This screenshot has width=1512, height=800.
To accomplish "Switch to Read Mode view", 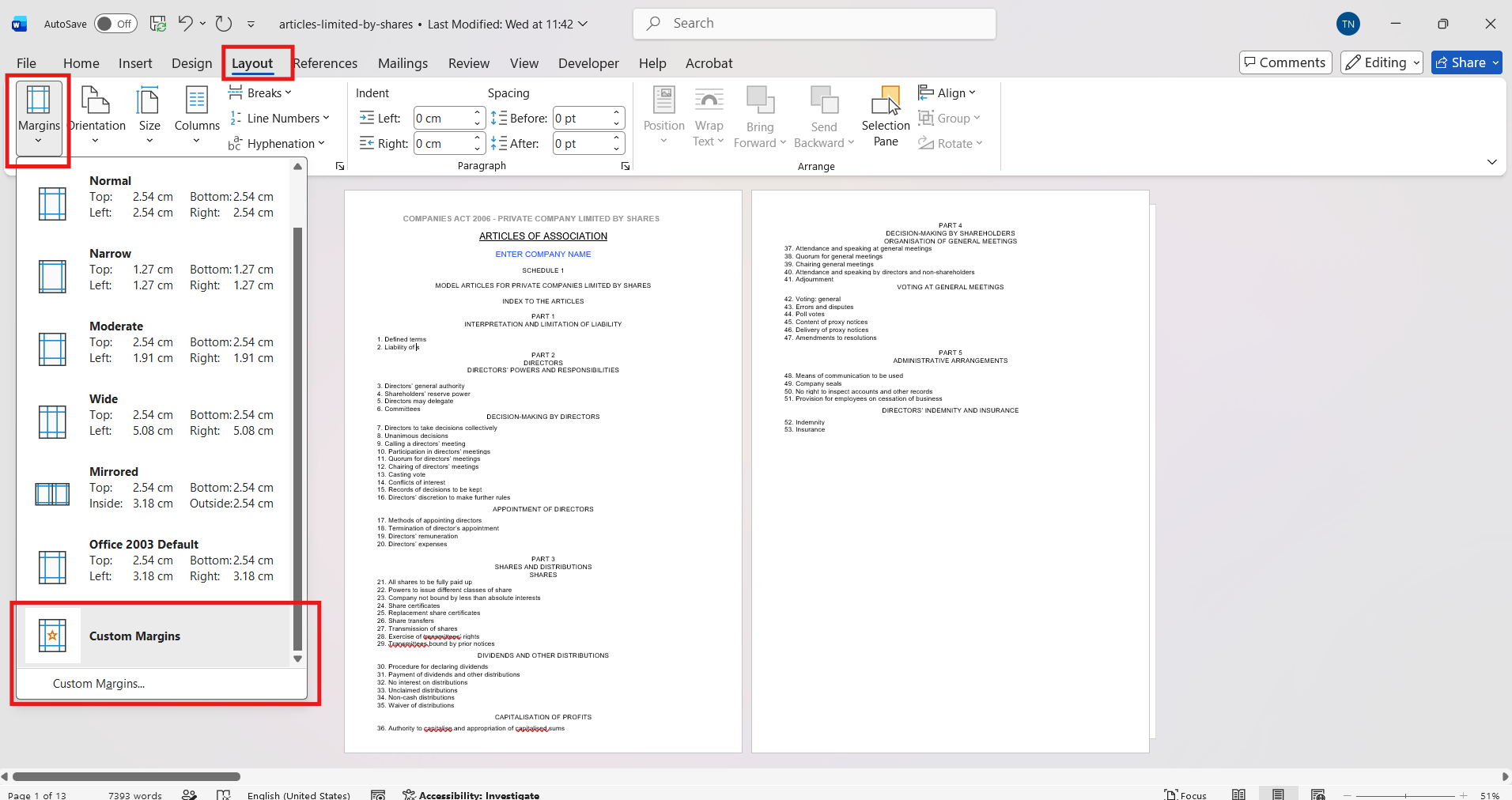I will point(1239,794).
